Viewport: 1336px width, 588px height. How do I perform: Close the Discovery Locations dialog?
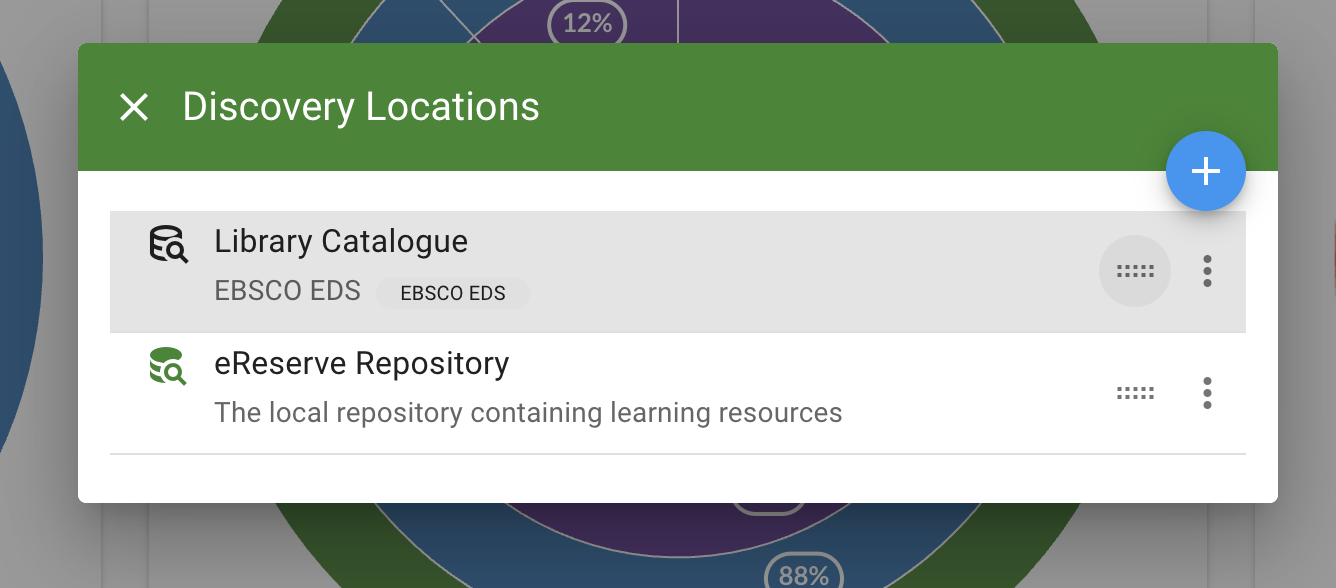click(x=134, y=107)
